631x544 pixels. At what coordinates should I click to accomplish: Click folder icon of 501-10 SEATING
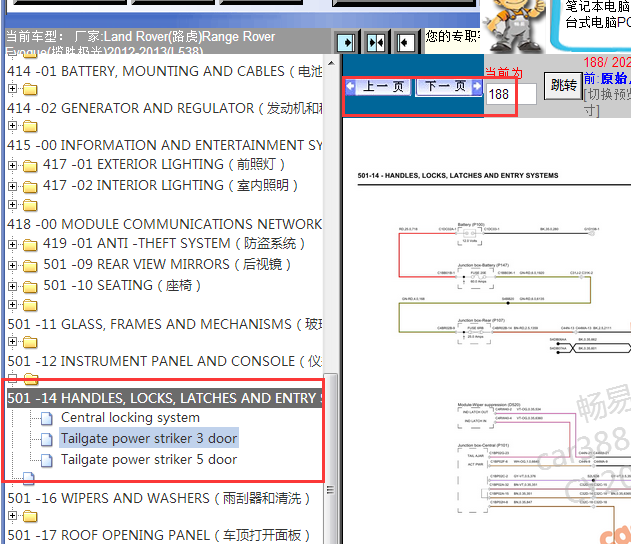30,287
